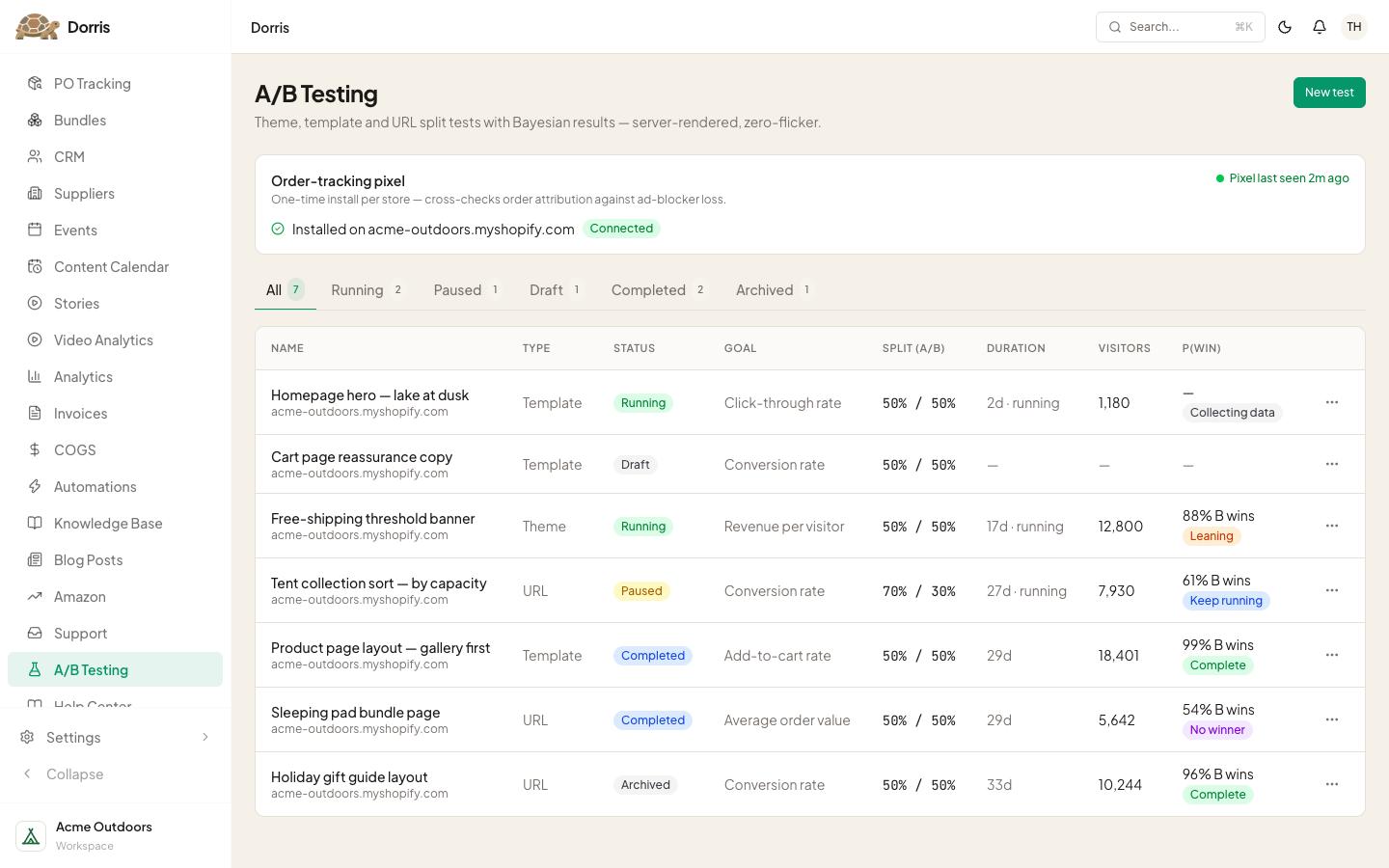Open actions menu for Sleeping pad bundle page
The width and height of the screenshot is (1389, 868).
[x=1332, y=719]
